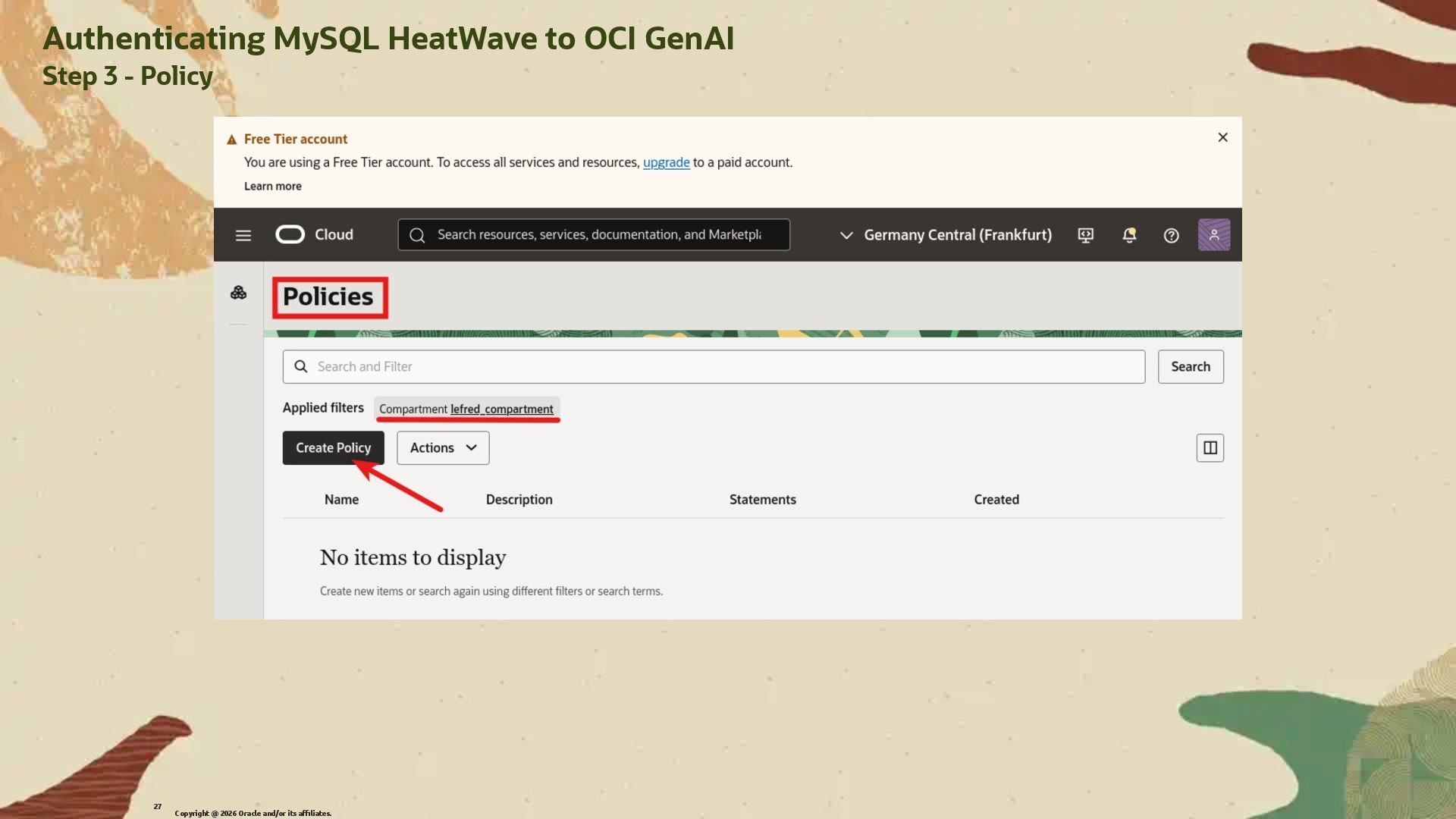
Task: Open the help question mark menu
Action: click(1171, 235)
